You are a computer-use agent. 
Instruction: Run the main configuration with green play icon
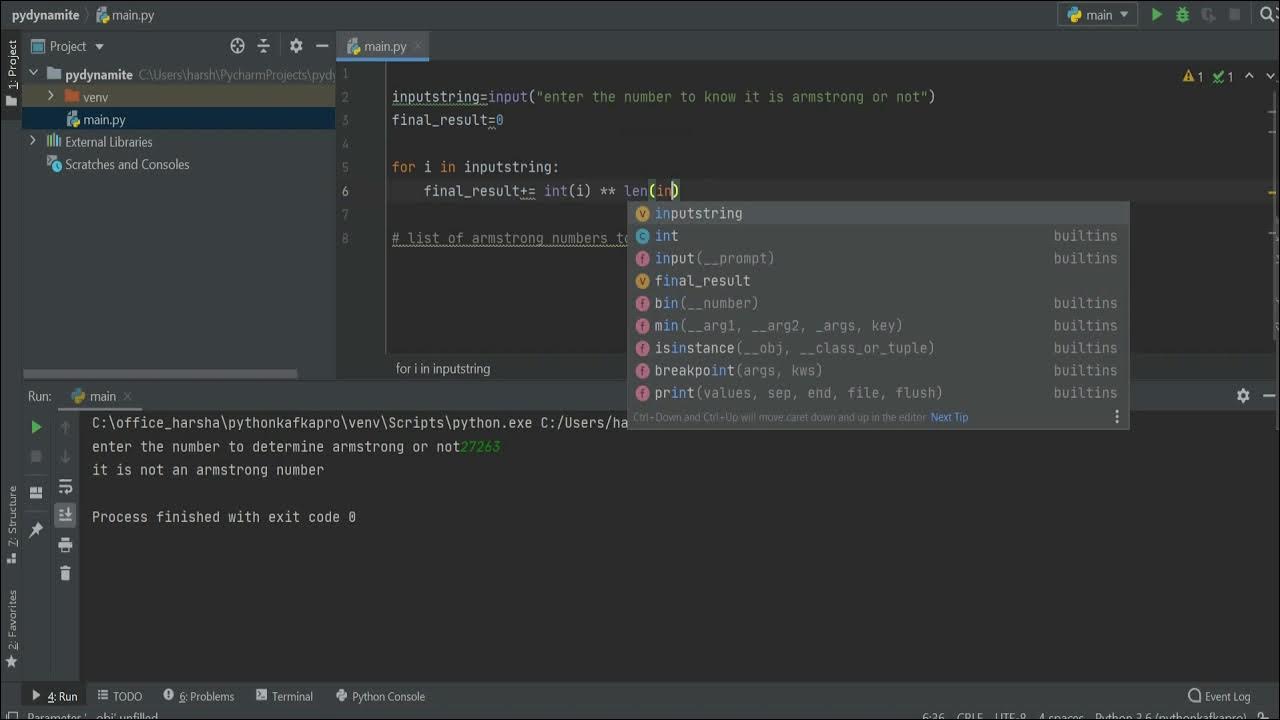click(1157, 15)
